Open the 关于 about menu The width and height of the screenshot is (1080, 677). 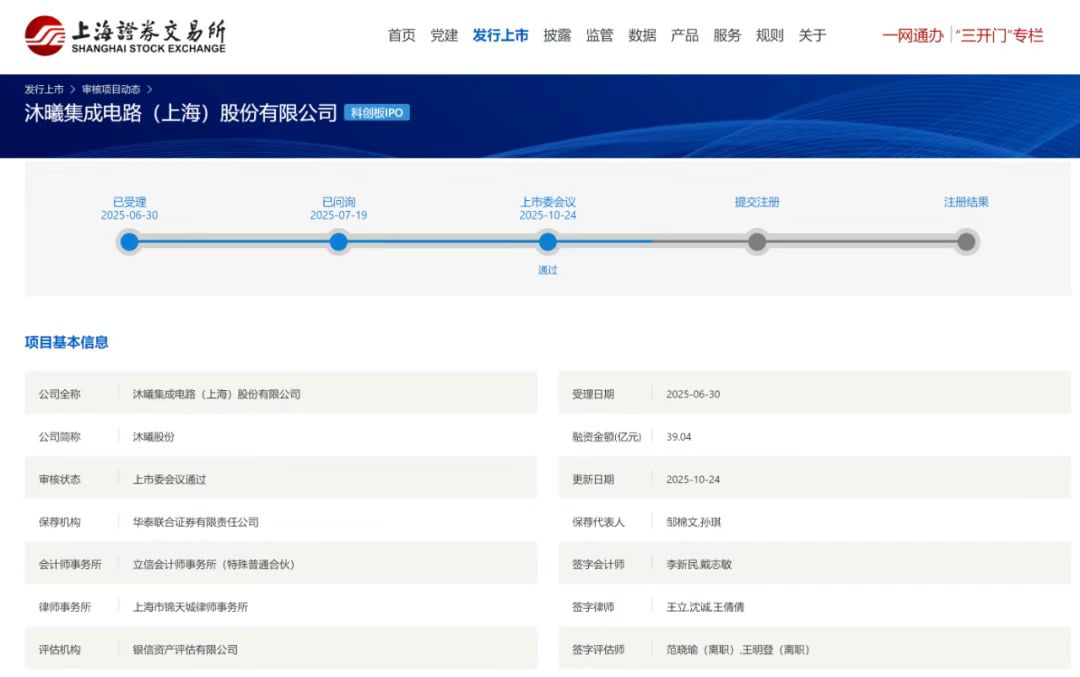click(812, 35)
